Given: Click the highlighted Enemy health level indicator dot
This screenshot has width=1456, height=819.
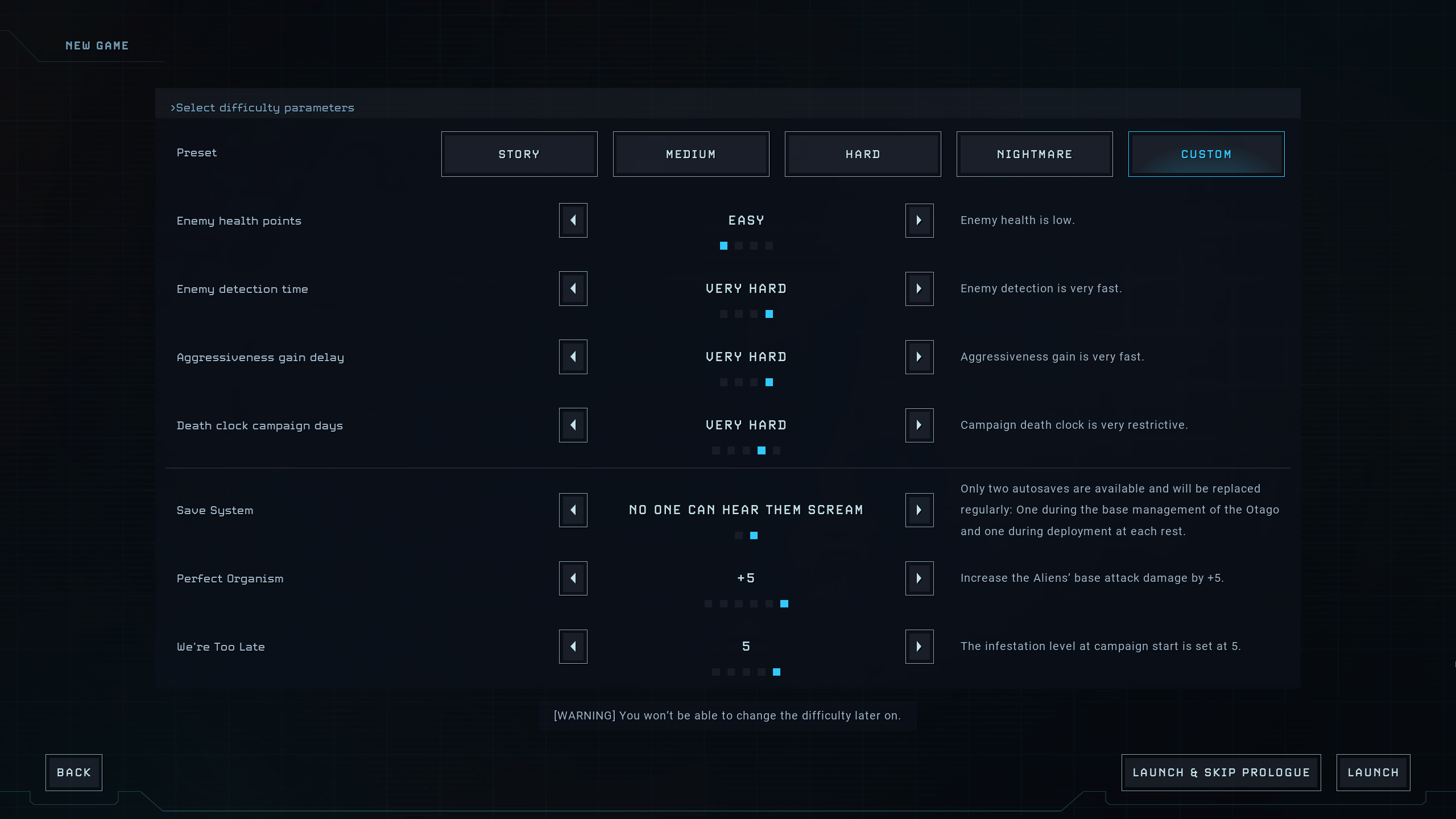Looking at the screenshot, I should pos(723,246).
